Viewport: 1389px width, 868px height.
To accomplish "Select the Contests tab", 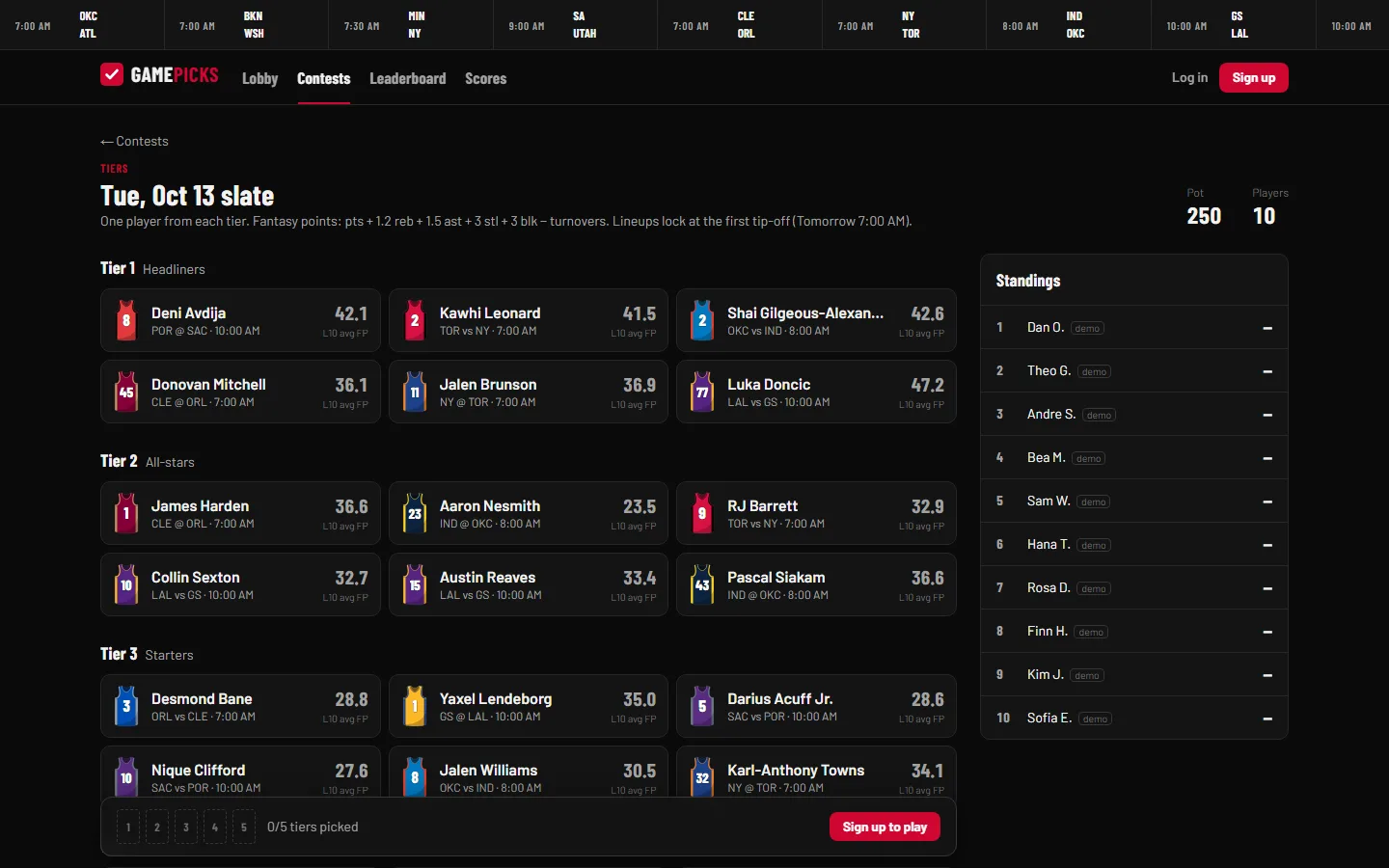I will point(323,78).
